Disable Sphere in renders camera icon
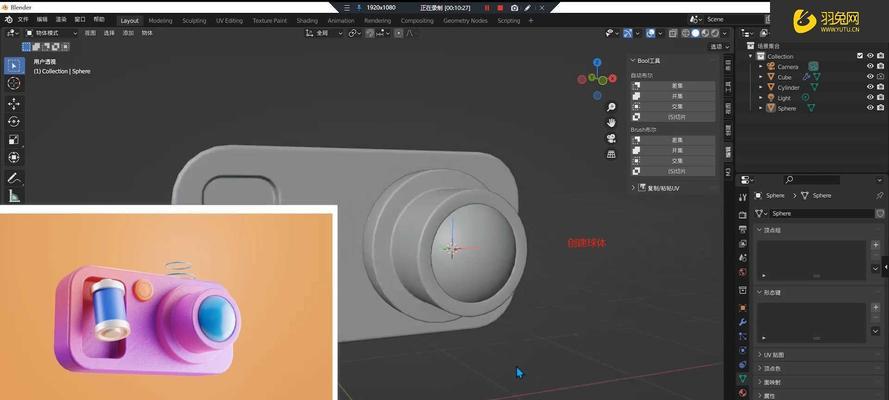889x400 pixels. click(x=880, y=108)
